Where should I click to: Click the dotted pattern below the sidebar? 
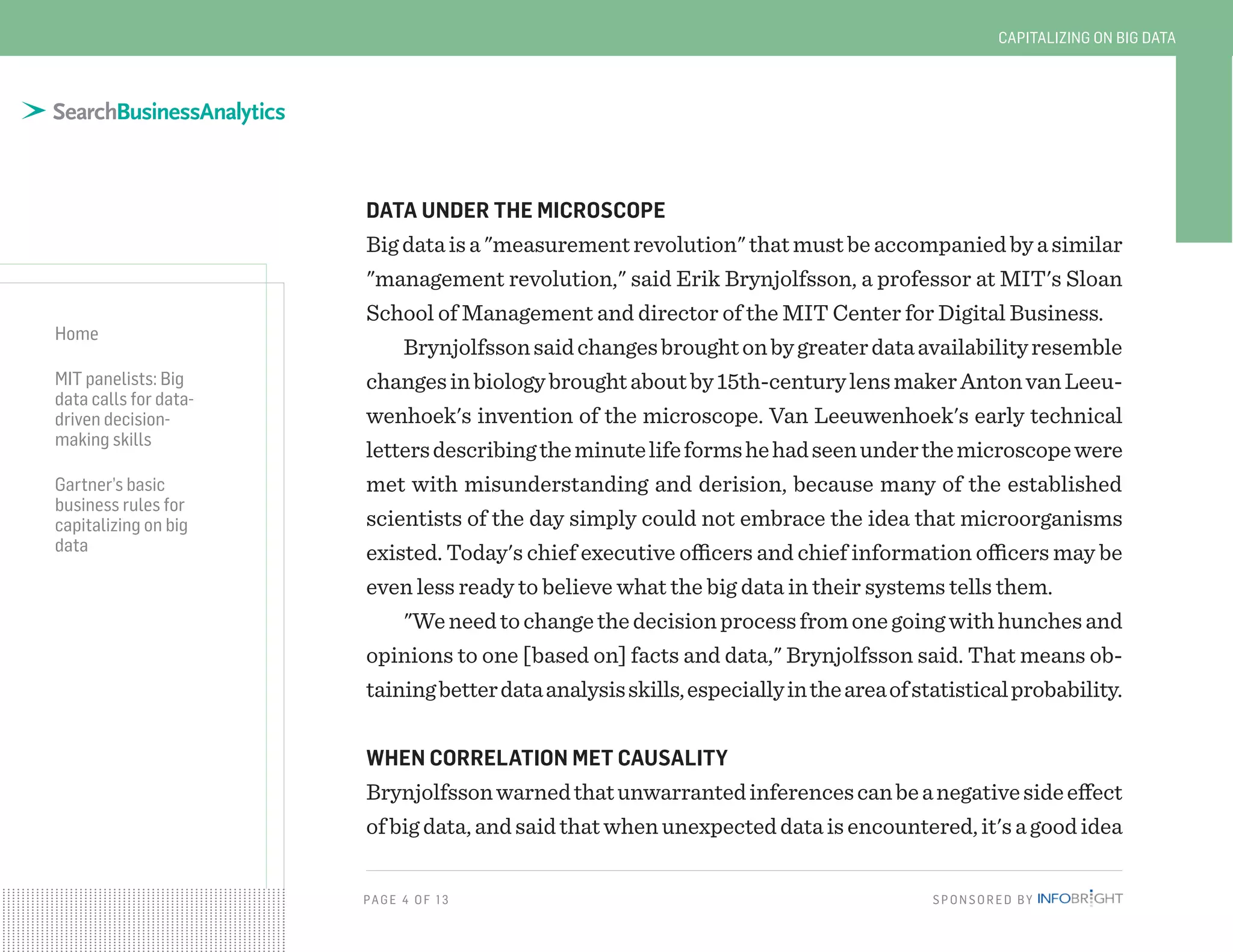tap(142, 920)
